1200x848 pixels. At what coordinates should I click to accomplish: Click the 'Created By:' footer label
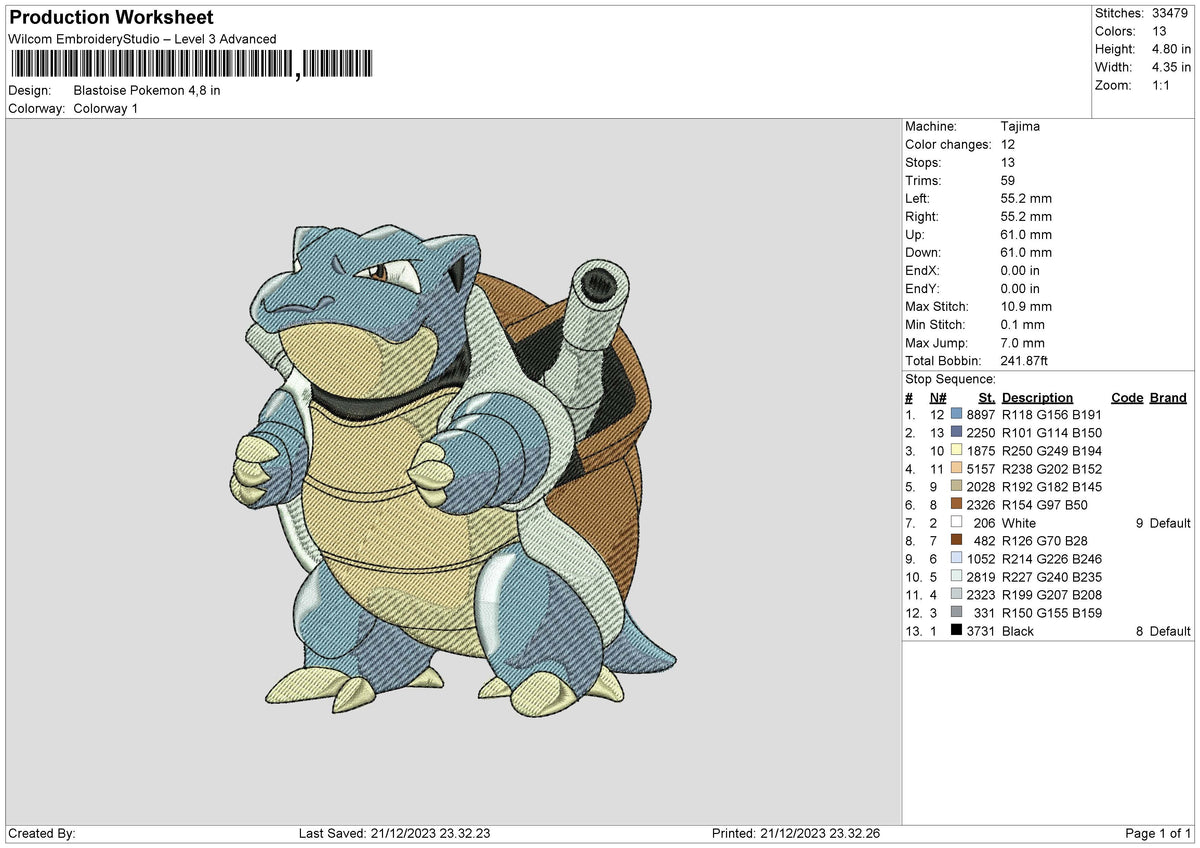41,833
